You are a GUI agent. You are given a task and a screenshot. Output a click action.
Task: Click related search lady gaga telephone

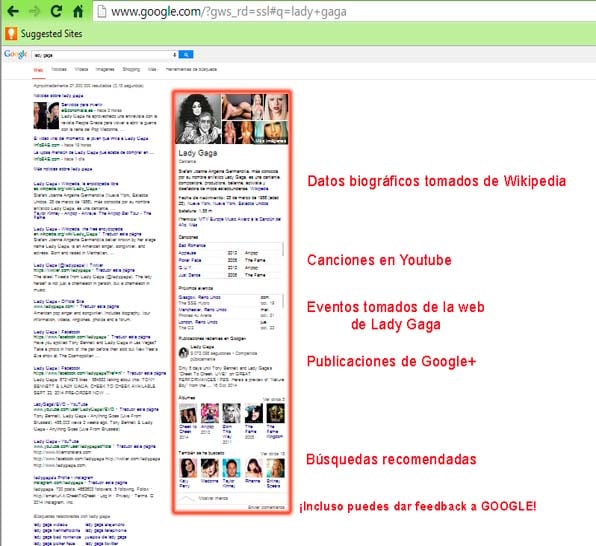coord(106,530)
